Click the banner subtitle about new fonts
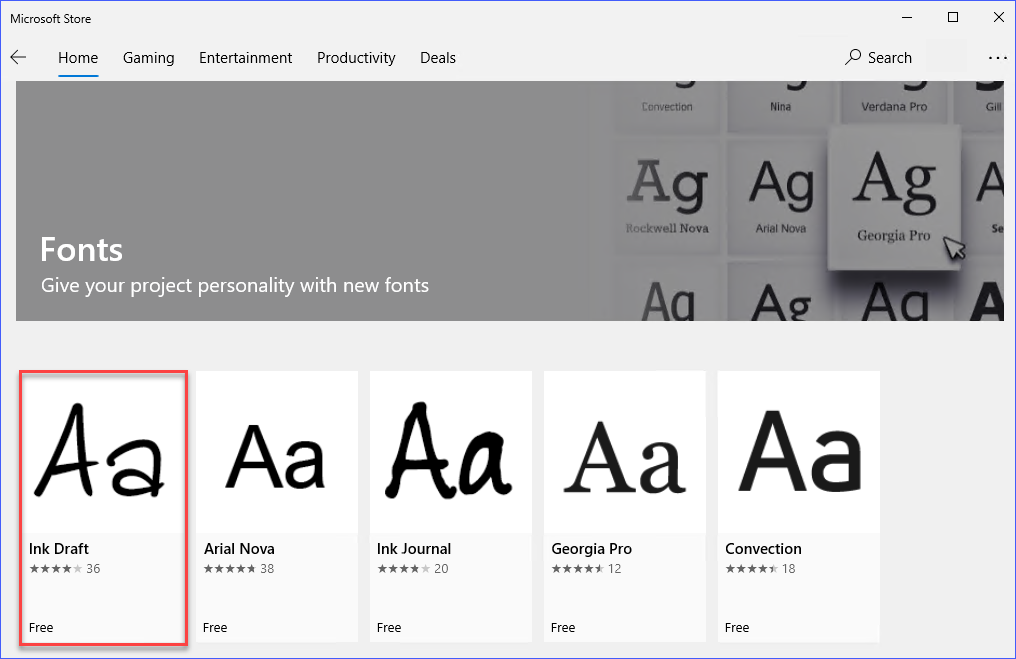 tap(235, 286)
